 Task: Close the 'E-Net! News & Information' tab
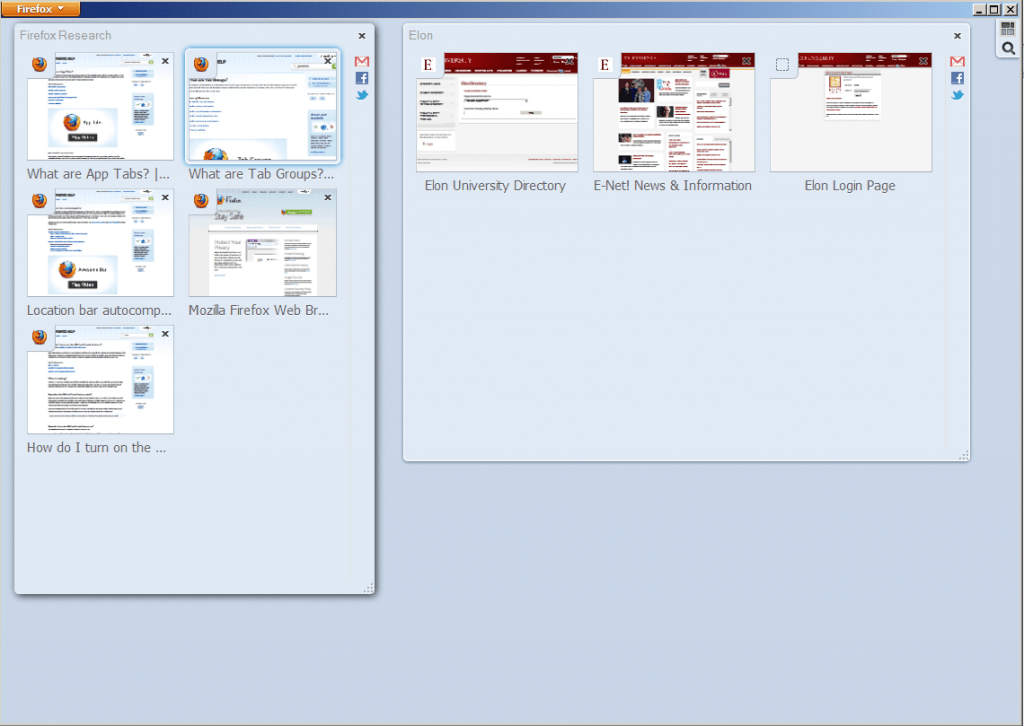click(x=746, y=60)
